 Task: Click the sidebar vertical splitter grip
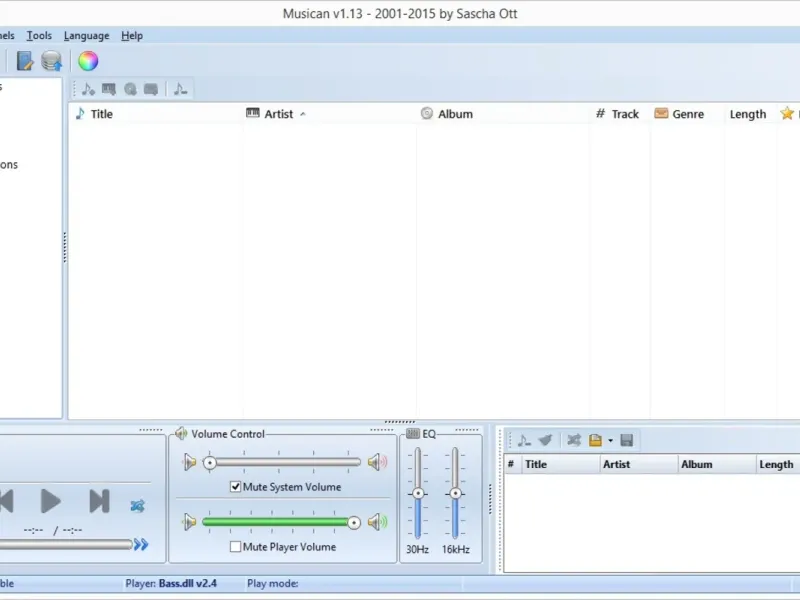coord(65,247)
